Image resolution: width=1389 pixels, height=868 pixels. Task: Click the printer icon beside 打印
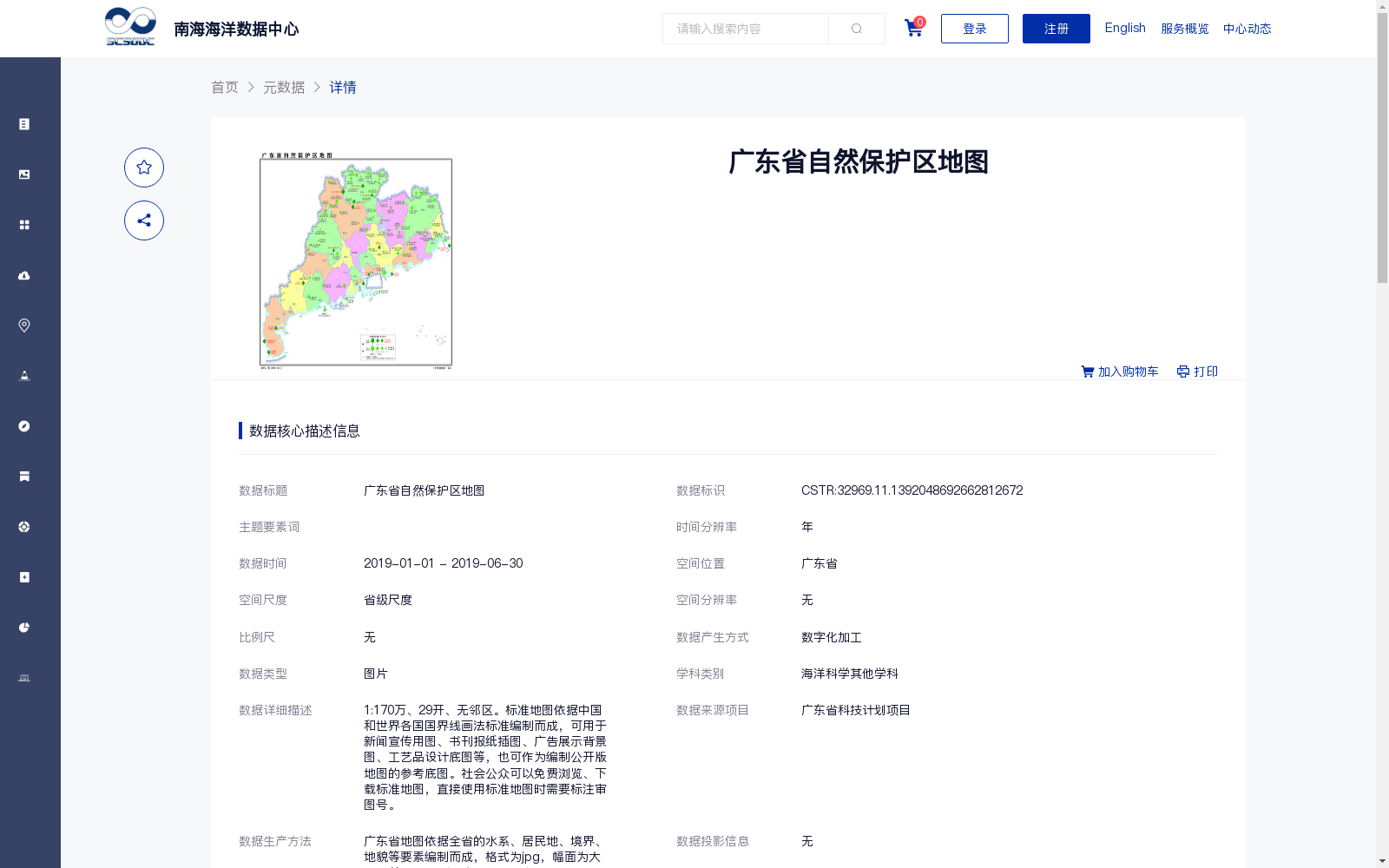[x=1182, y=372]
